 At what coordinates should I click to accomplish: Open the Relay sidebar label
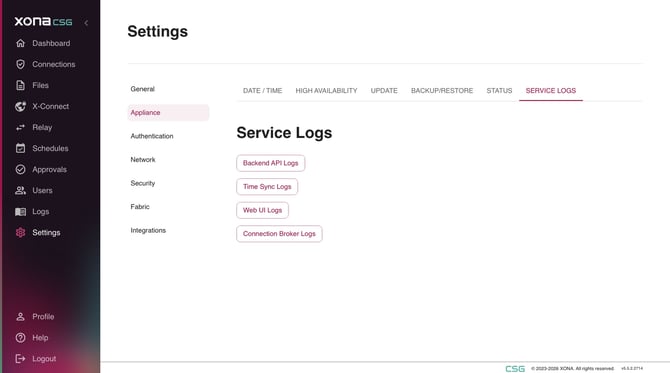[42, 127]
